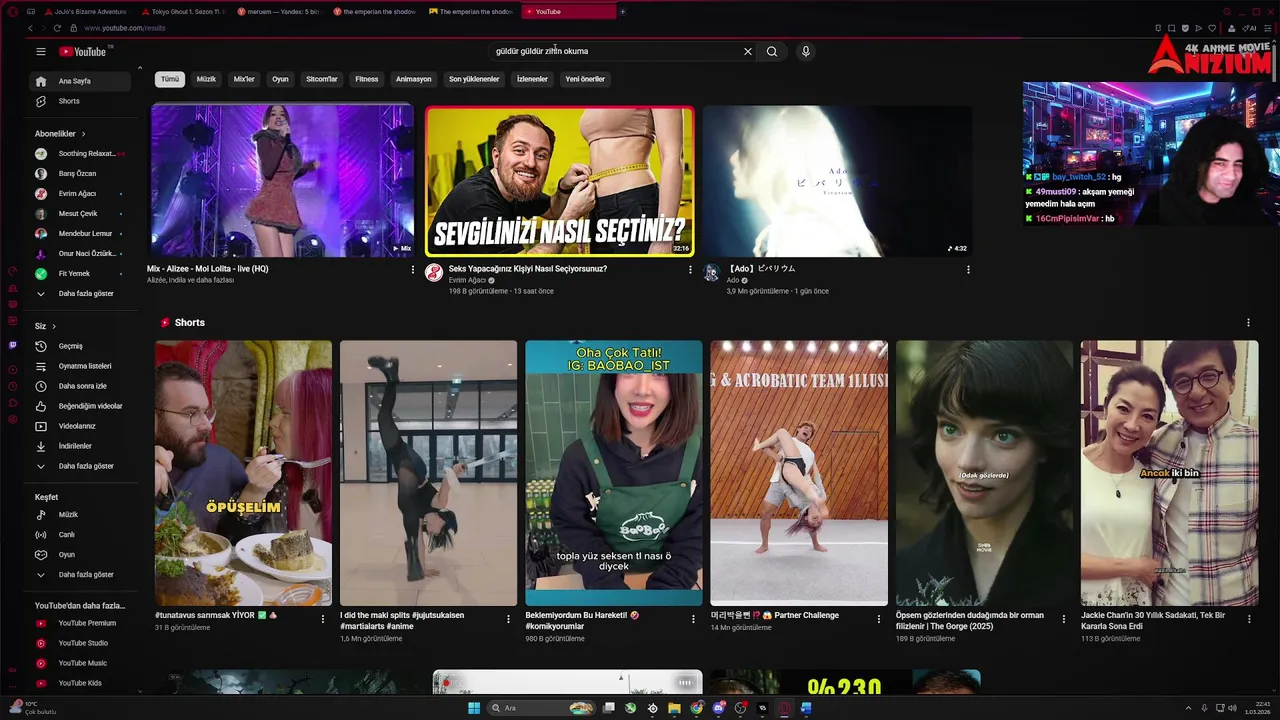Open options menu for Ado video
The height and width of the screenshot is (720, 1280).
coord(968,269)
